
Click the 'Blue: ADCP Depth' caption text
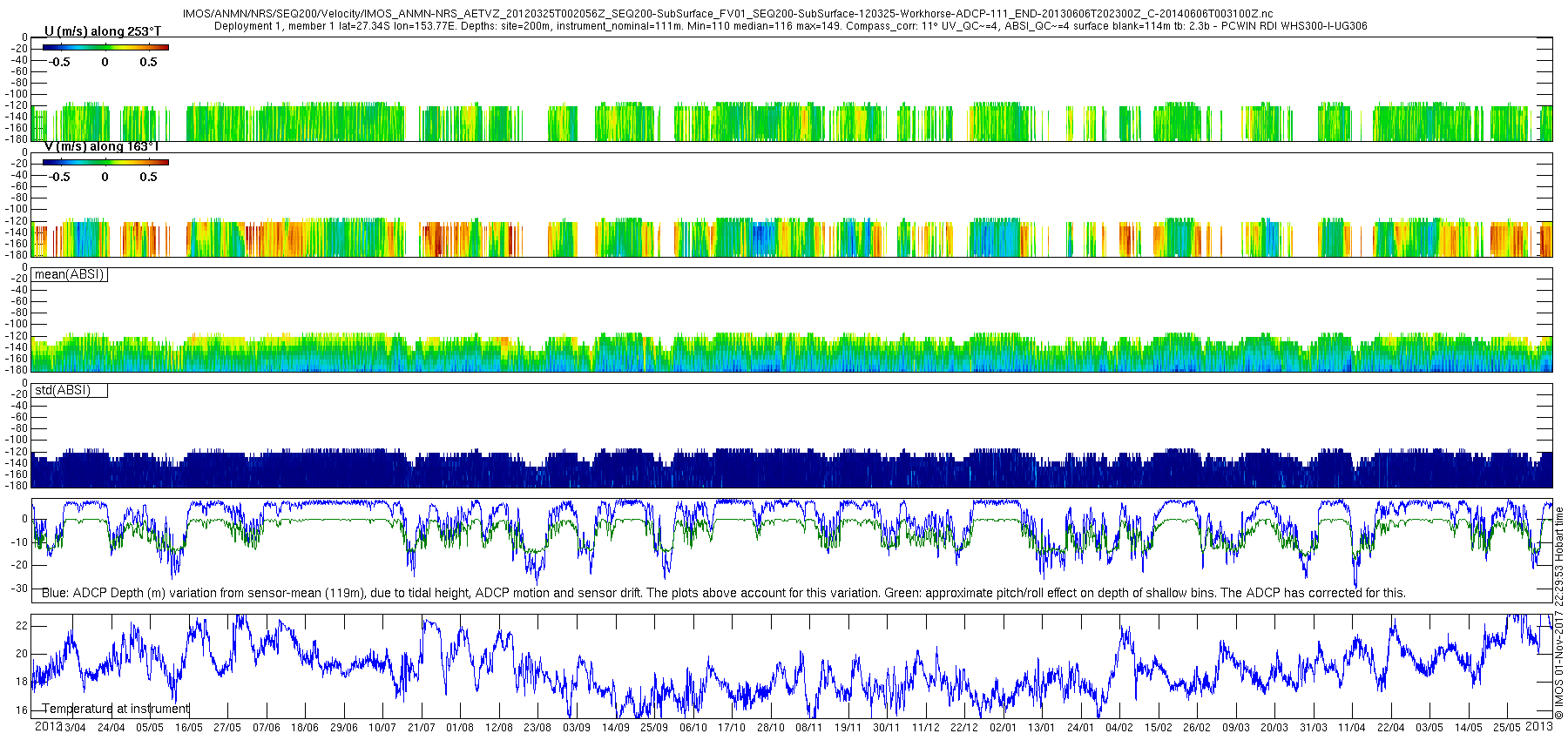point(723,593)
